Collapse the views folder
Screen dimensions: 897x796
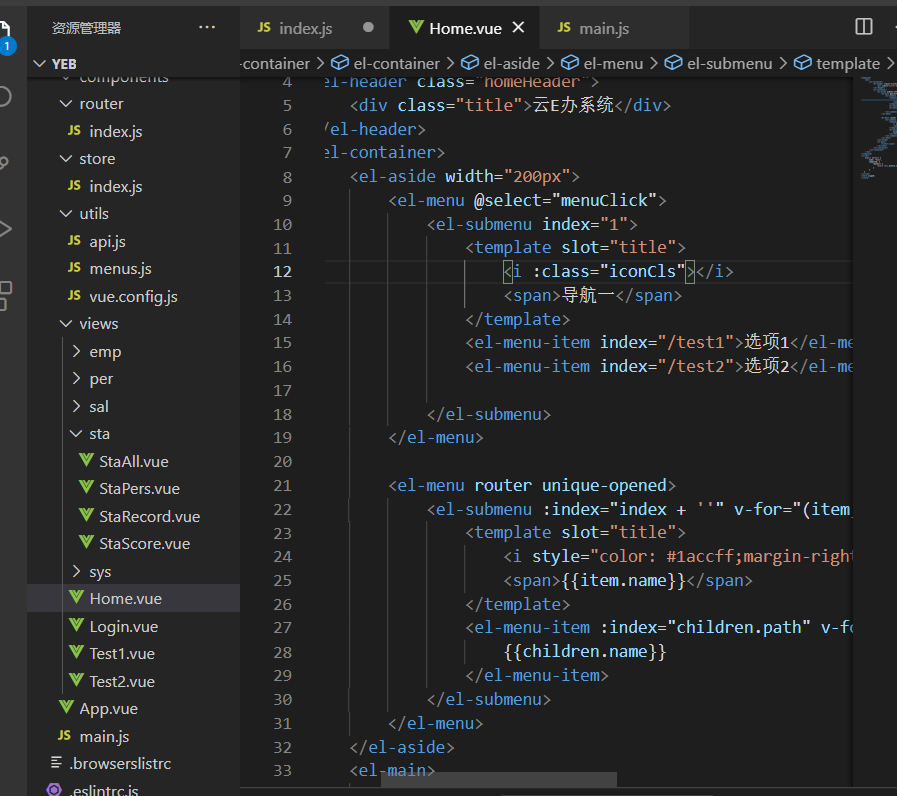pos(66,323)
